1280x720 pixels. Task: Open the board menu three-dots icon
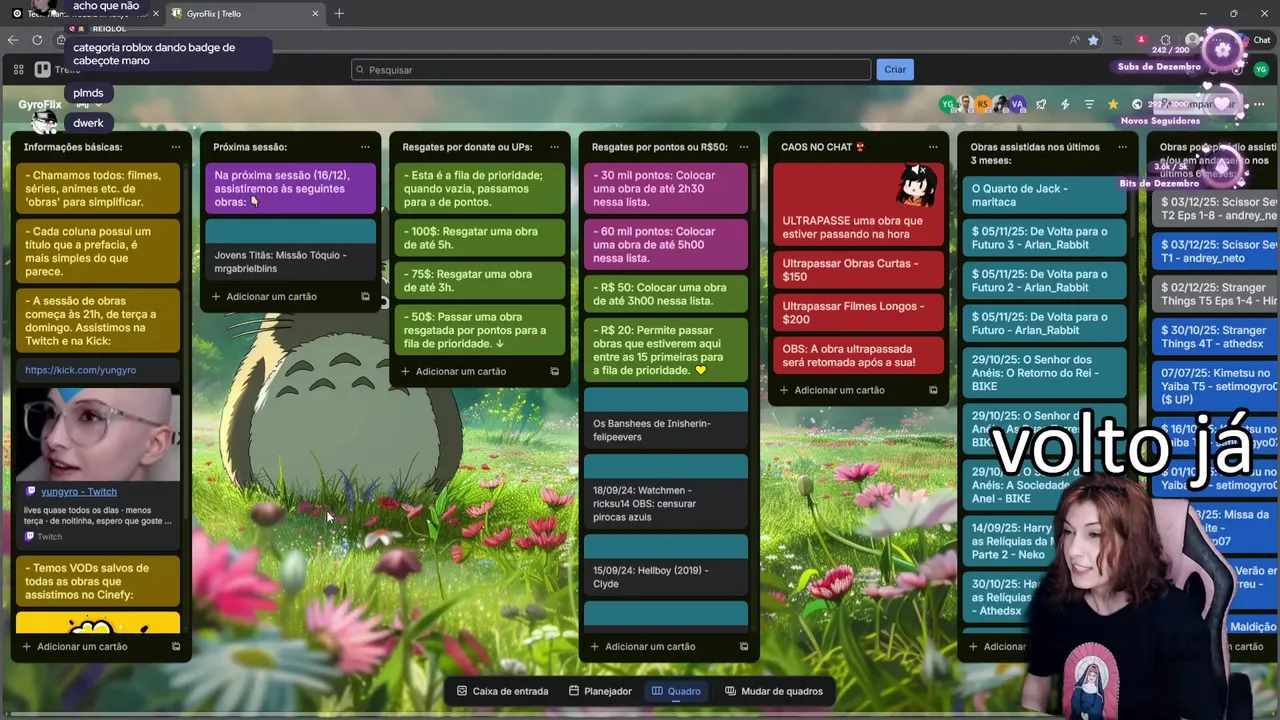click(x=1259, y=104)
